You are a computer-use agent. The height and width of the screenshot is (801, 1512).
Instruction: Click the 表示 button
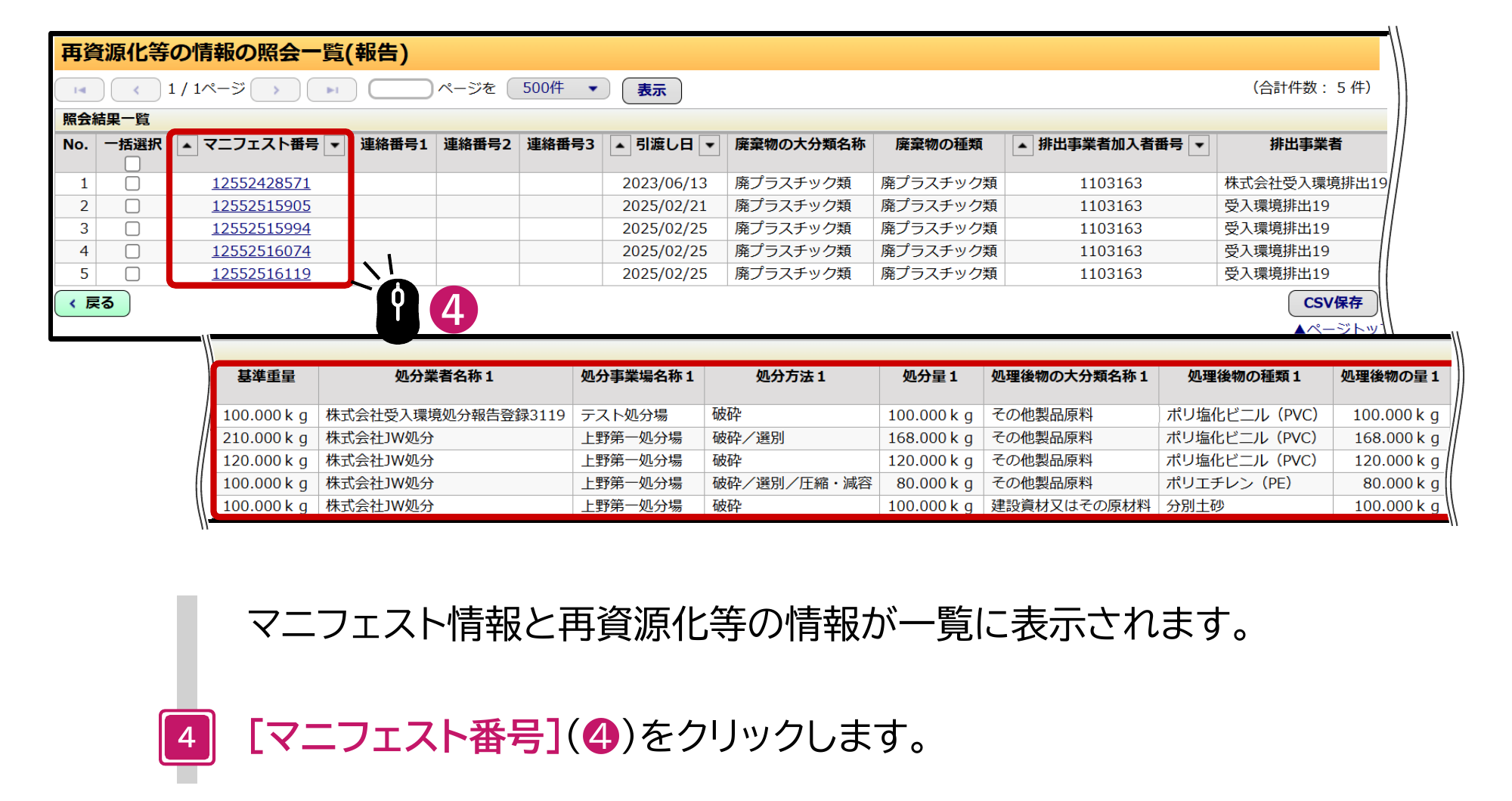(x=652, y=90)
